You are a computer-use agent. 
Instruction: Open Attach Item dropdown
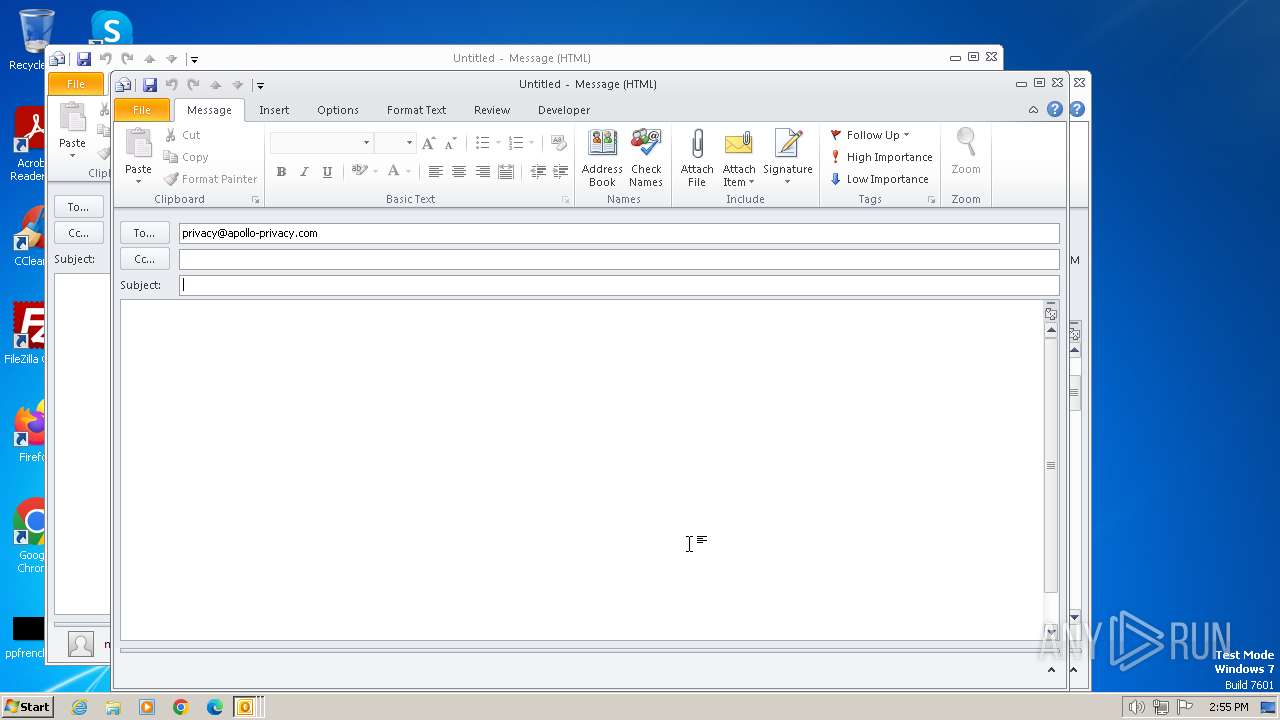click(739, 158)
